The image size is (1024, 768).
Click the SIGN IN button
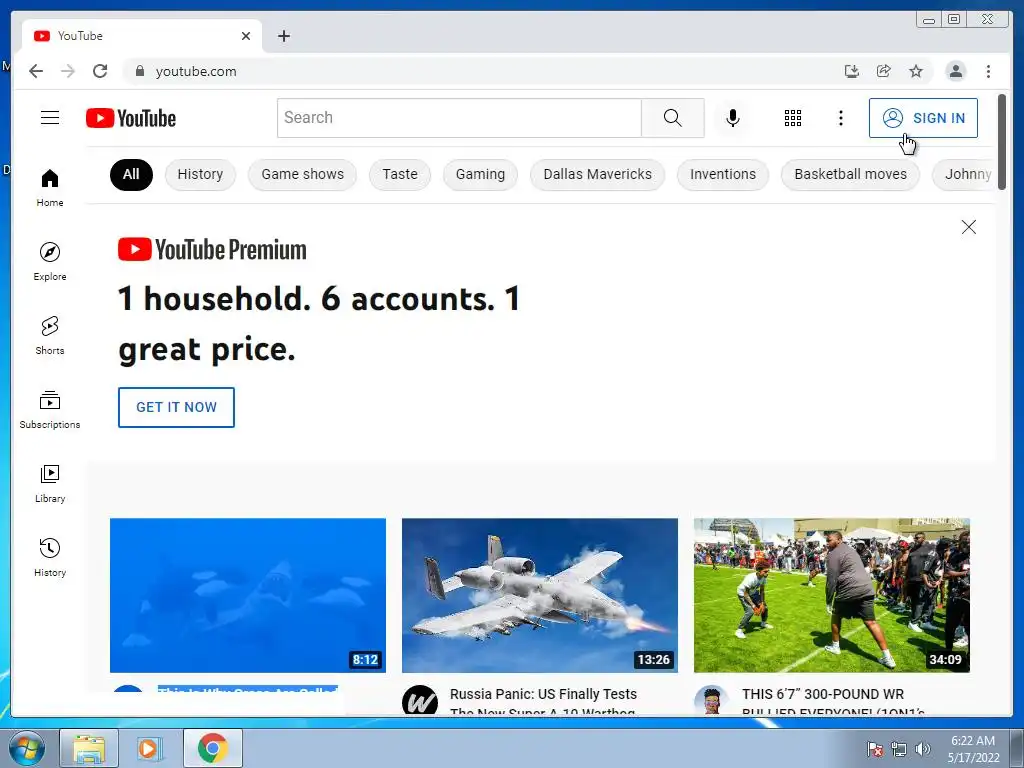click(923, 118)
